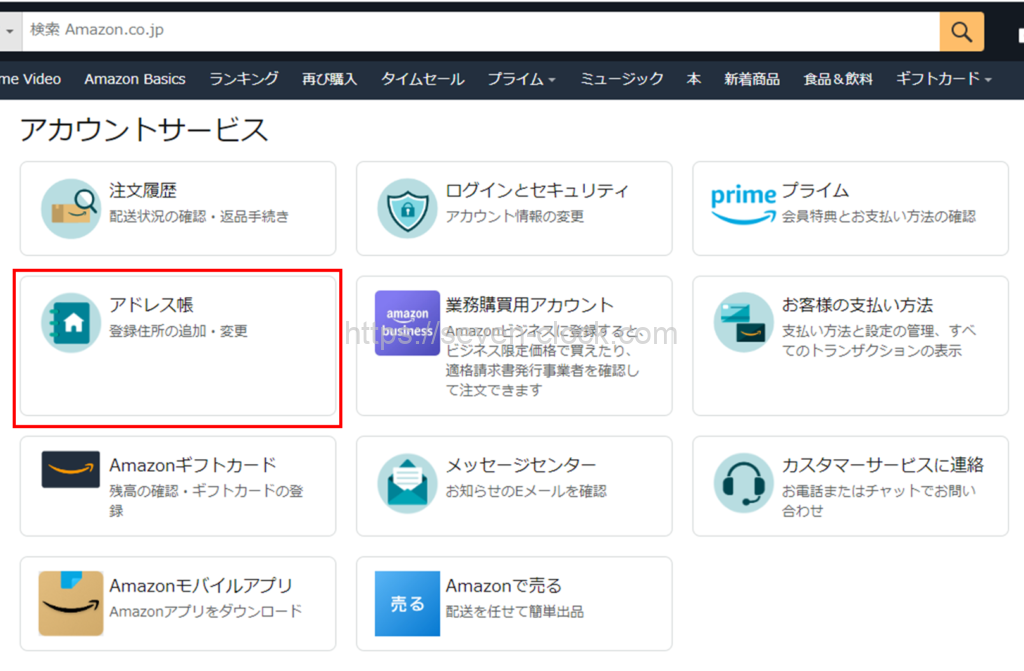Open the Amazonで売る title link

[x=504, y=586]
